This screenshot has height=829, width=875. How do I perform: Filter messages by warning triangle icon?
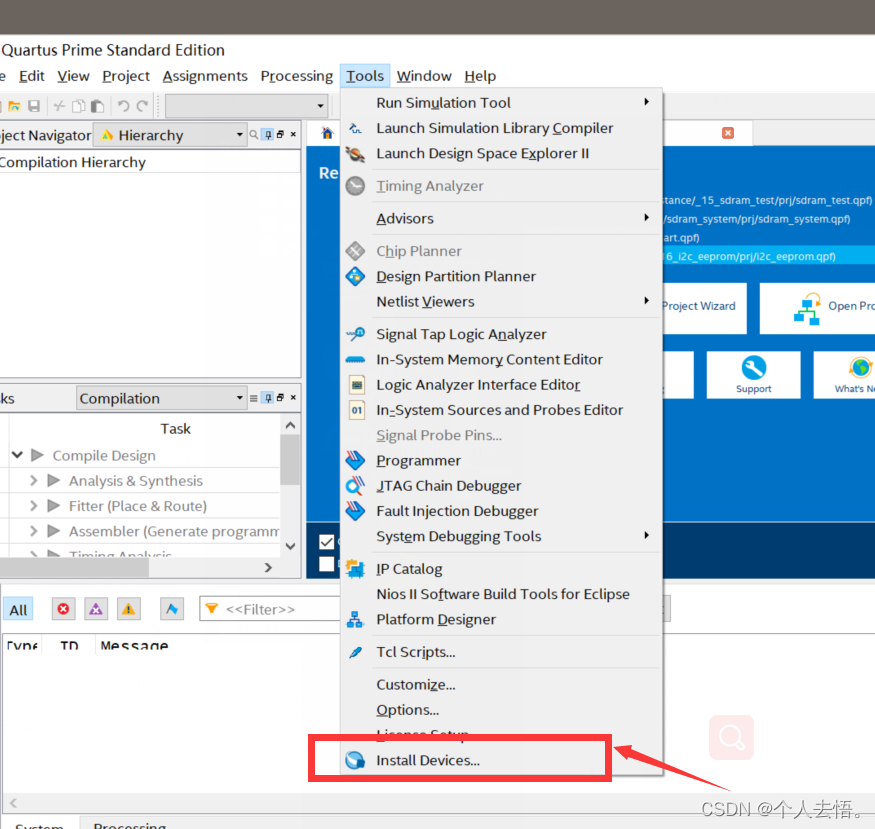[x=128, y=609]
